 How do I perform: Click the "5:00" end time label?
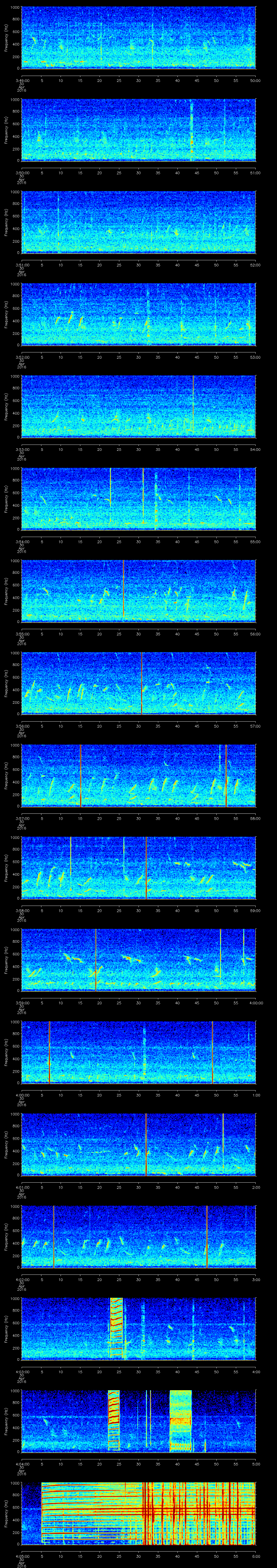pos(256,1464)
